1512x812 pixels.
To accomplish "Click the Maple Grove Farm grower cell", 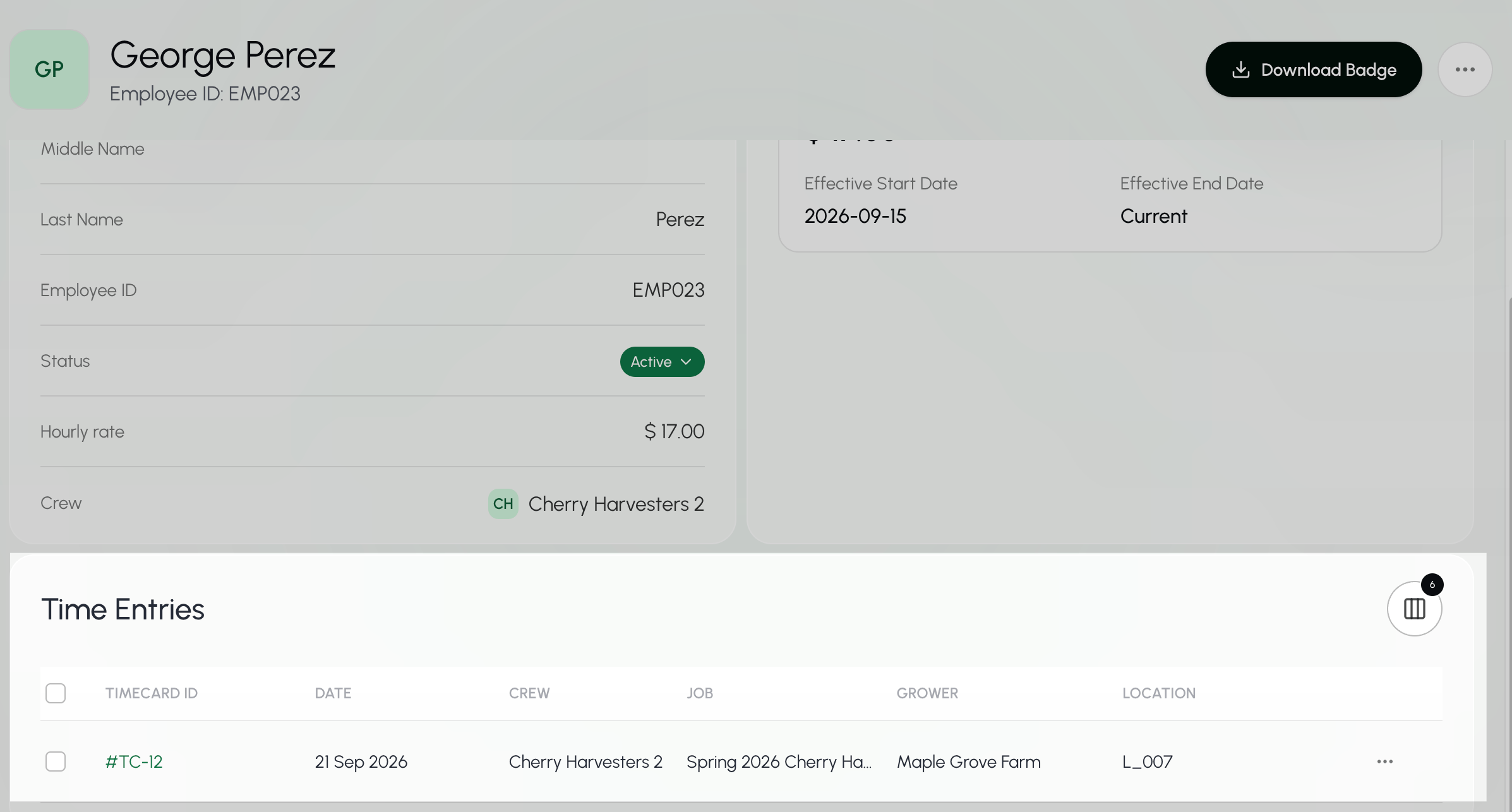I will pyautogui.click(x=968, y=761).
